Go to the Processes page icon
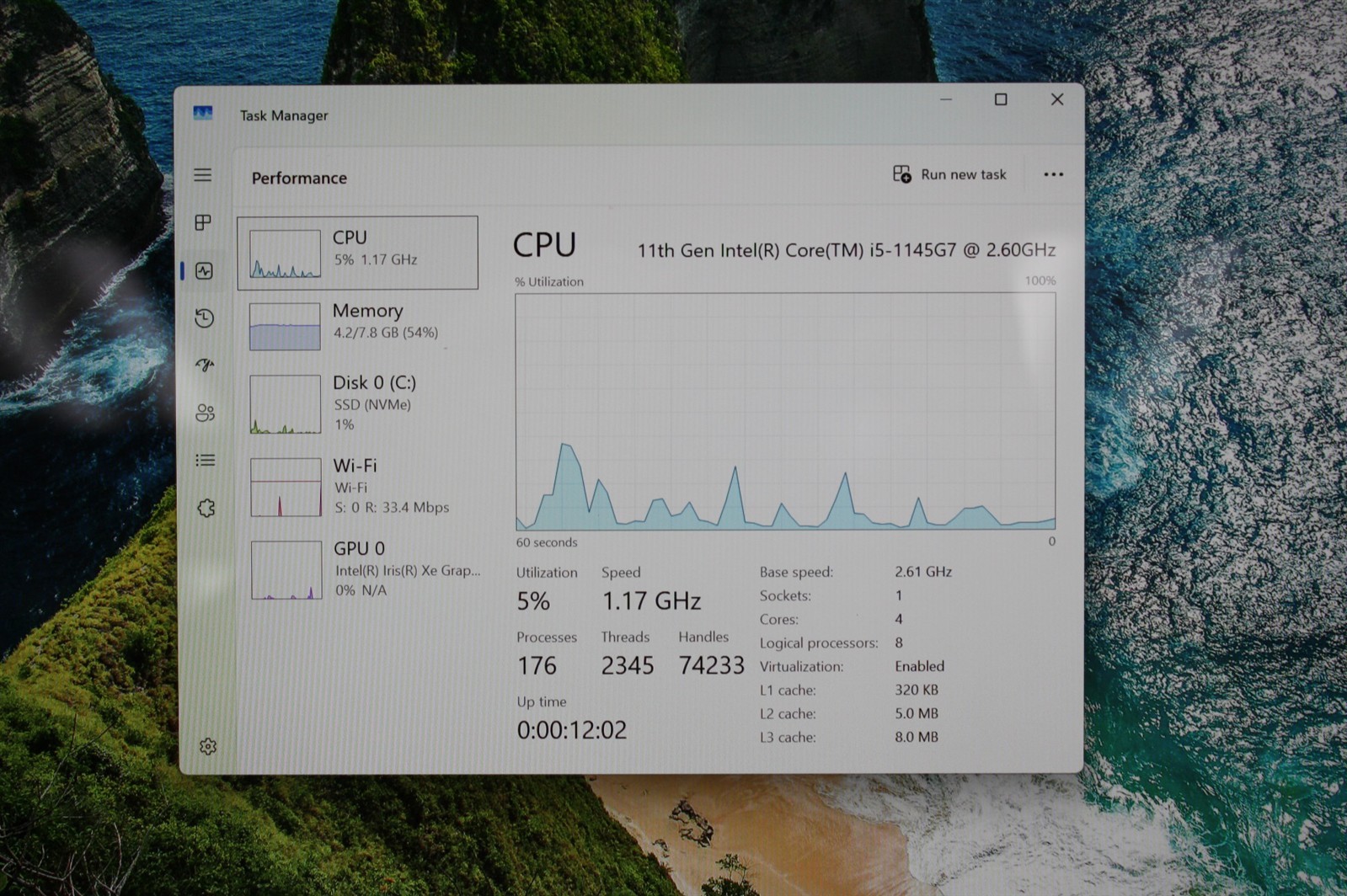Screen dimensions: 1347x896 (x=203, y=222)
